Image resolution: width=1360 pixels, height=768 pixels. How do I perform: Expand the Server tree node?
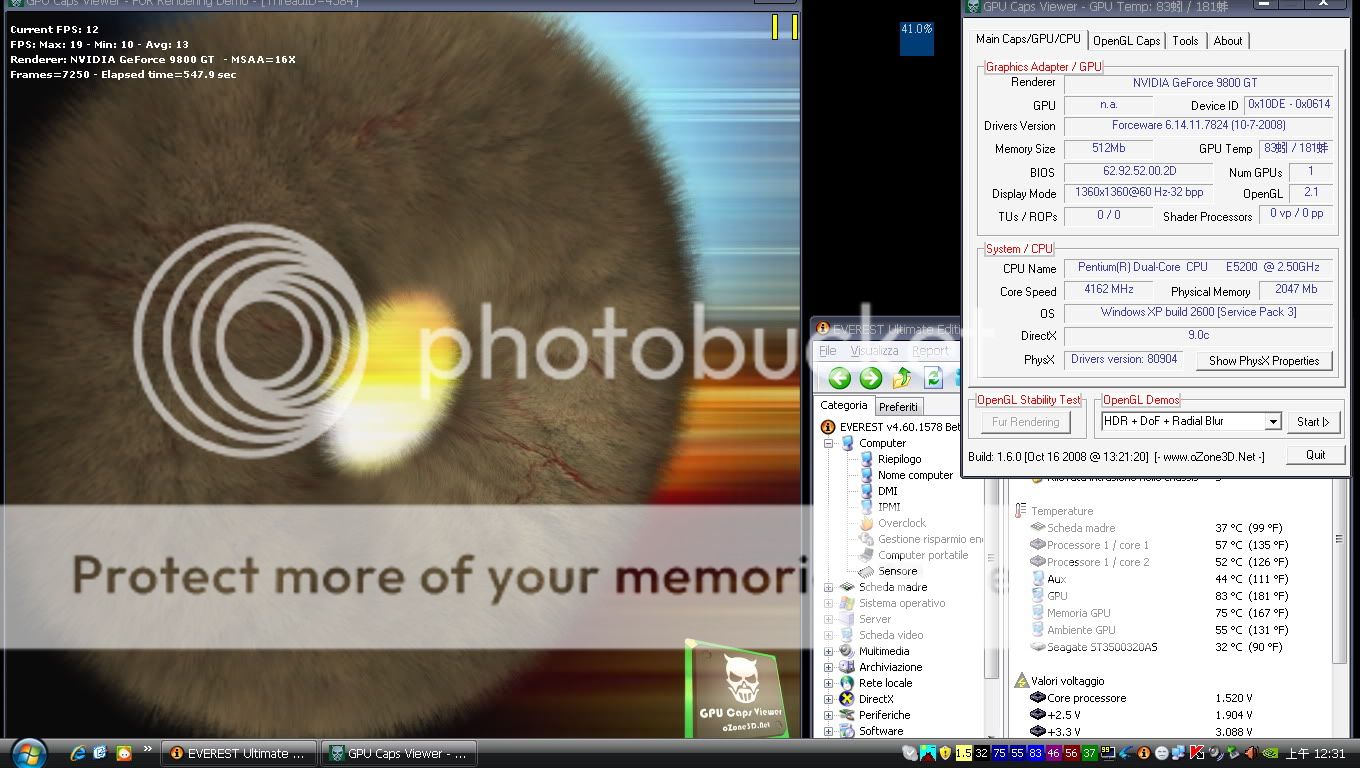click(828, 619)
